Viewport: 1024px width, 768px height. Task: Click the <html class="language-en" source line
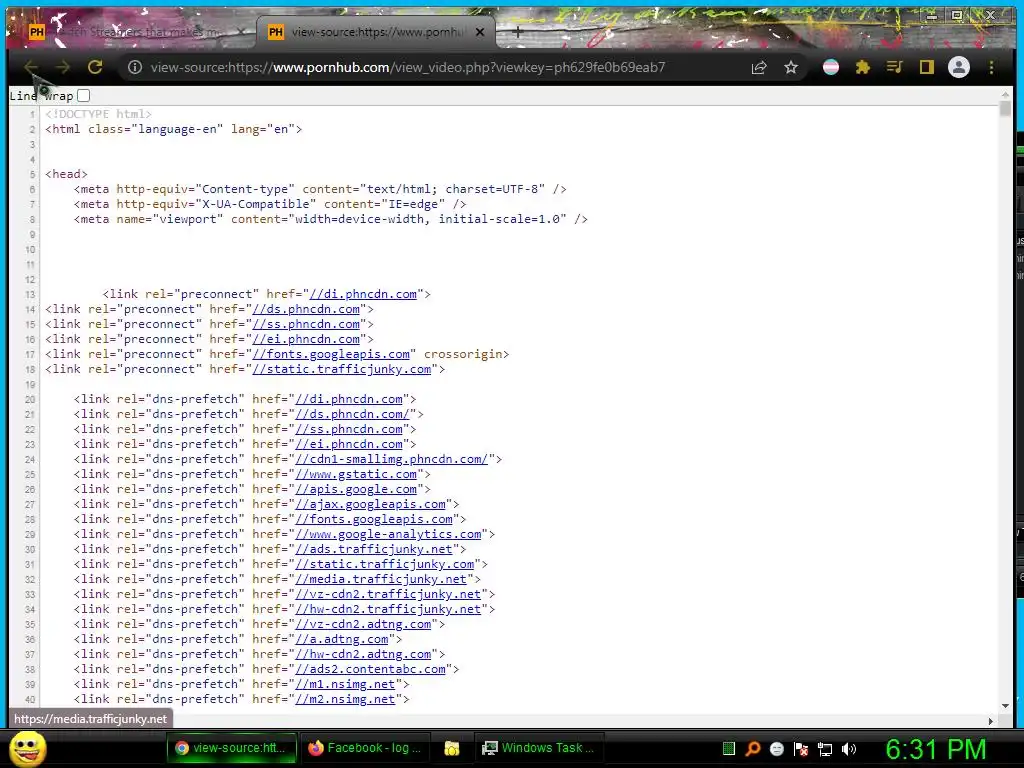(174, 129)
